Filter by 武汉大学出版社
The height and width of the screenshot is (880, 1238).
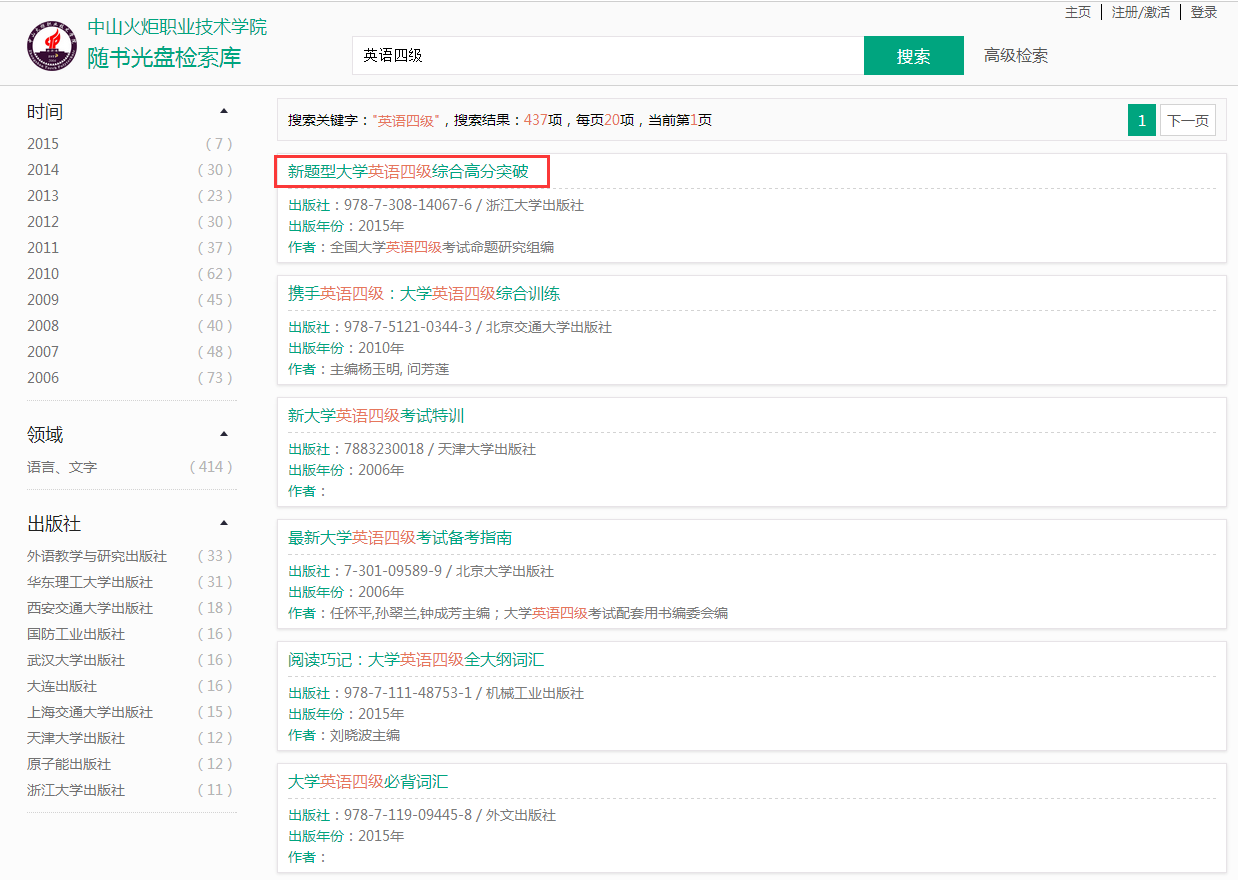pyautogui.click(x=76, y=660)
